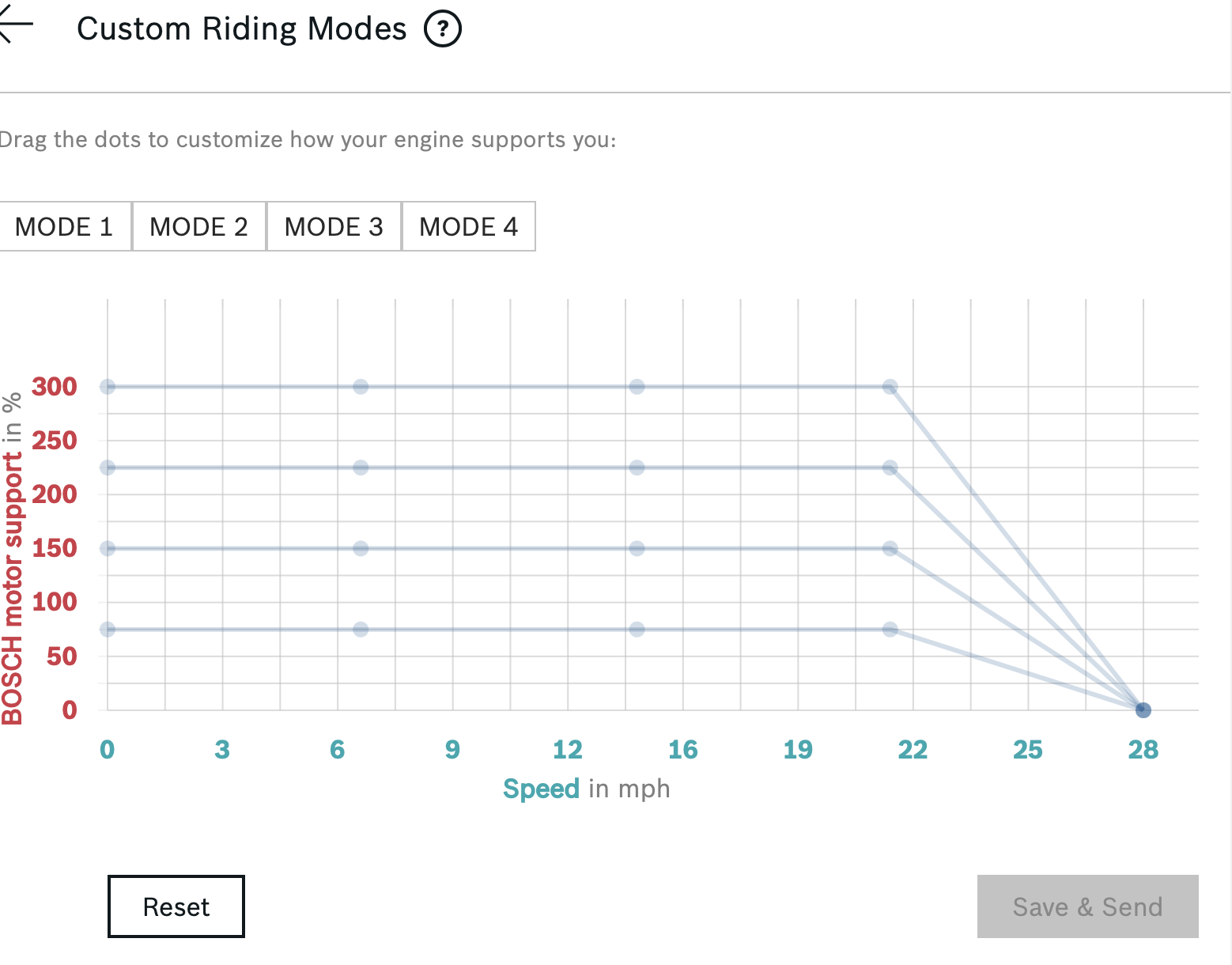Click the 150% dot at 0 mph
This screenshot has height=965, width=1232.
coord(108,548)
